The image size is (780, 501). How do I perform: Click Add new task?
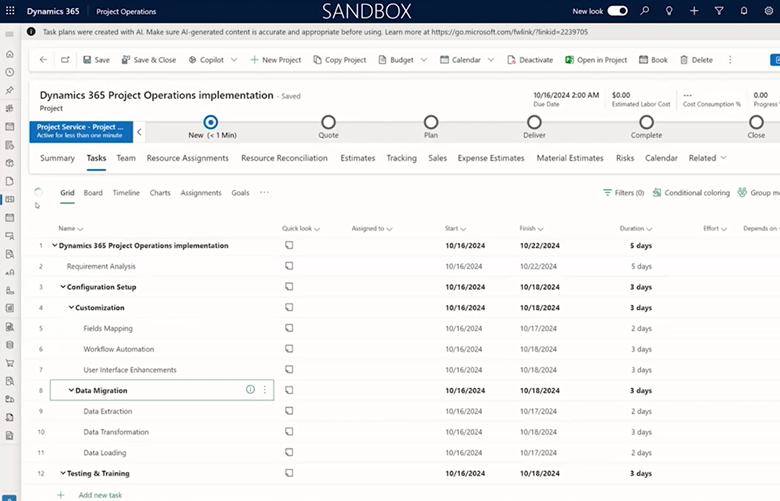coord(100,495)
